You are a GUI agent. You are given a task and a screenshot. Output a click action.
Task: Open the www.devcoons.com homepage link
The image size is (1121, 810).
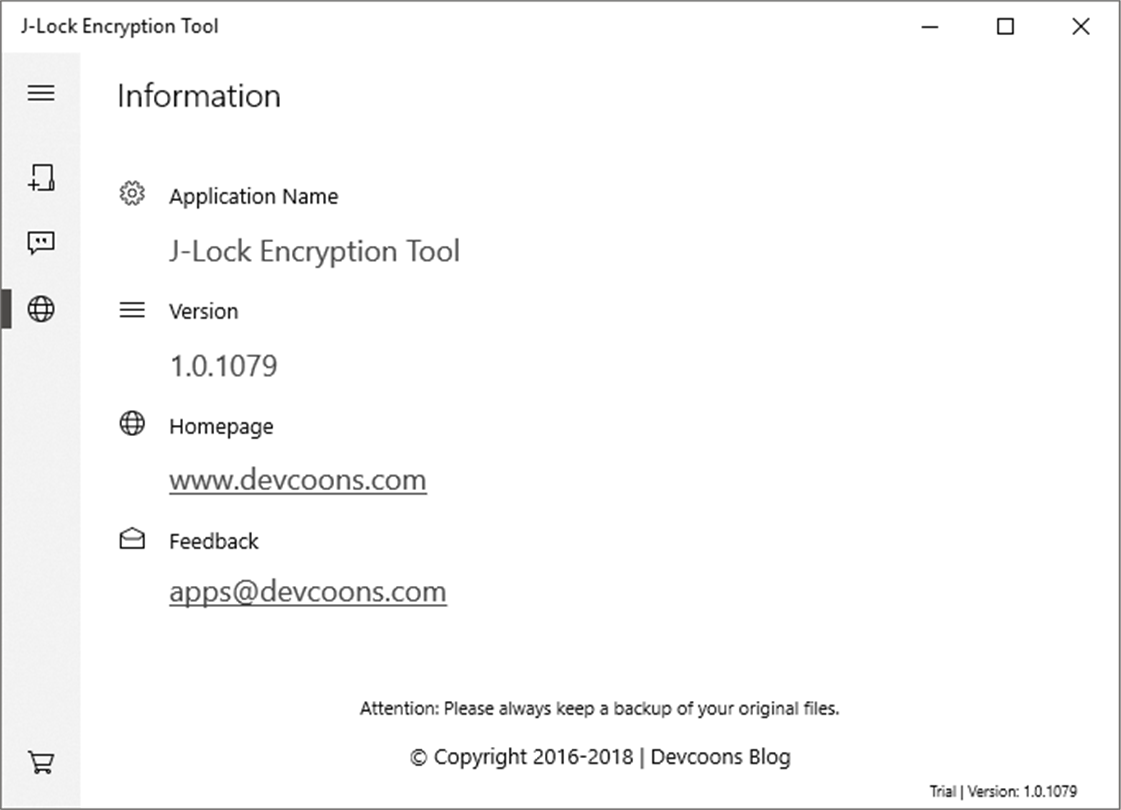click(297, 480)
